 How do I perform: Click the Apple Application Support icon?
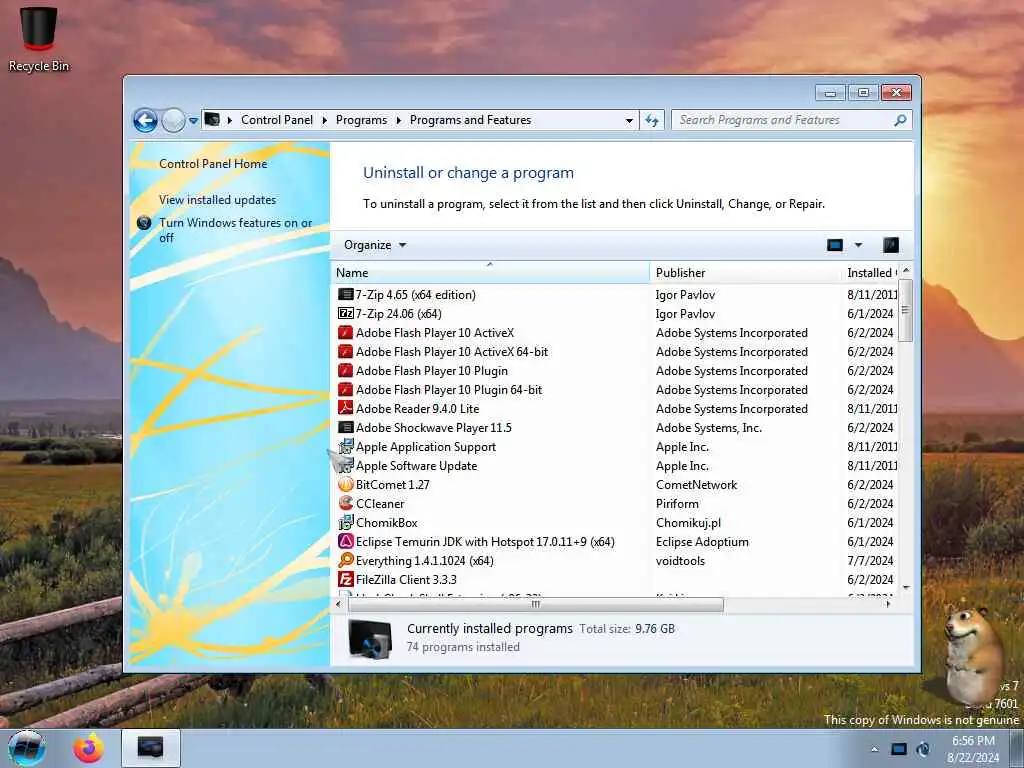(x=345, y=446)
